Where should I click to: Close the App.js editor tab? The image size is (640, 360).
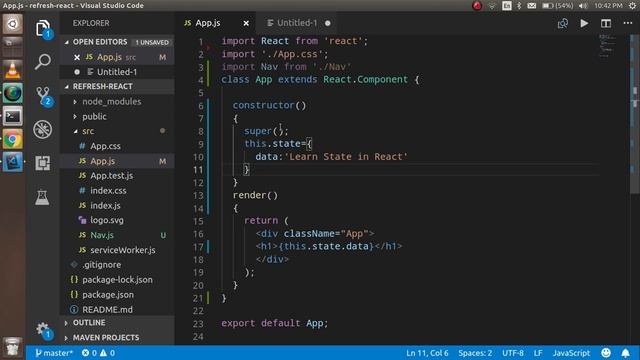(246, 23)
